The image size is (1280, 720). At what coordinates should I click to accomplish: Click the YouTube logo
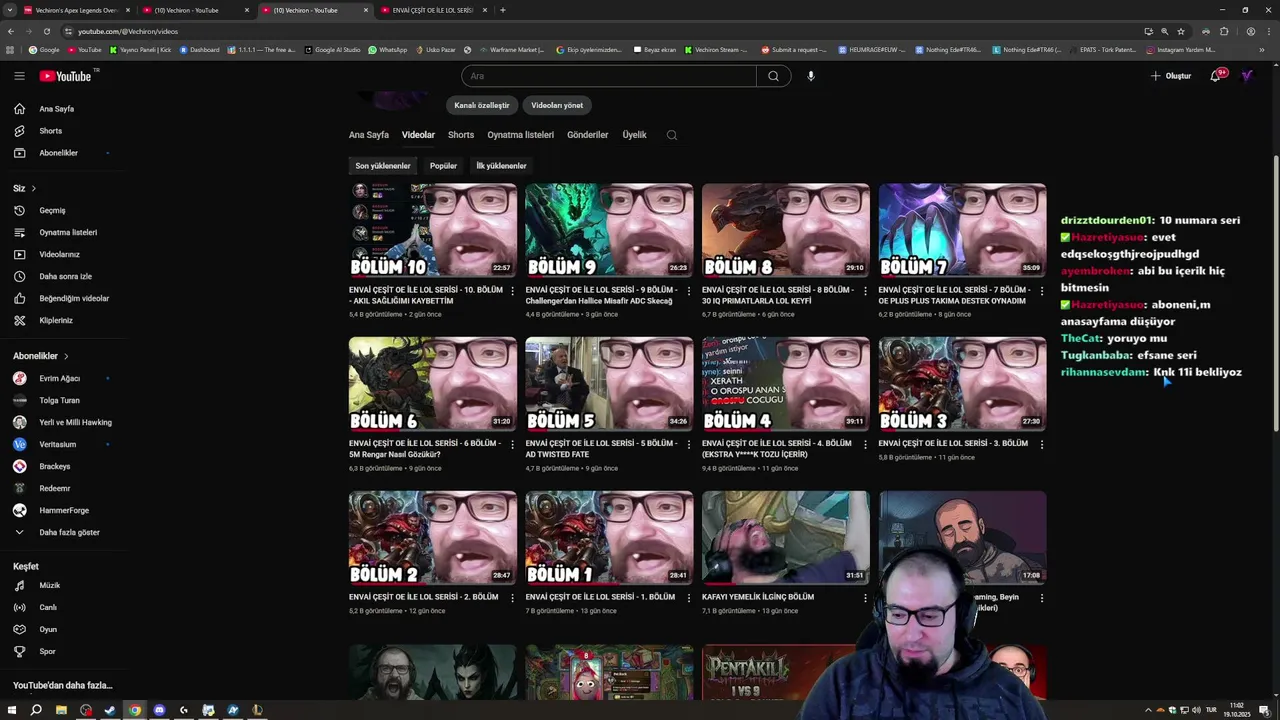pyautogui.click(x=66, y=76)
